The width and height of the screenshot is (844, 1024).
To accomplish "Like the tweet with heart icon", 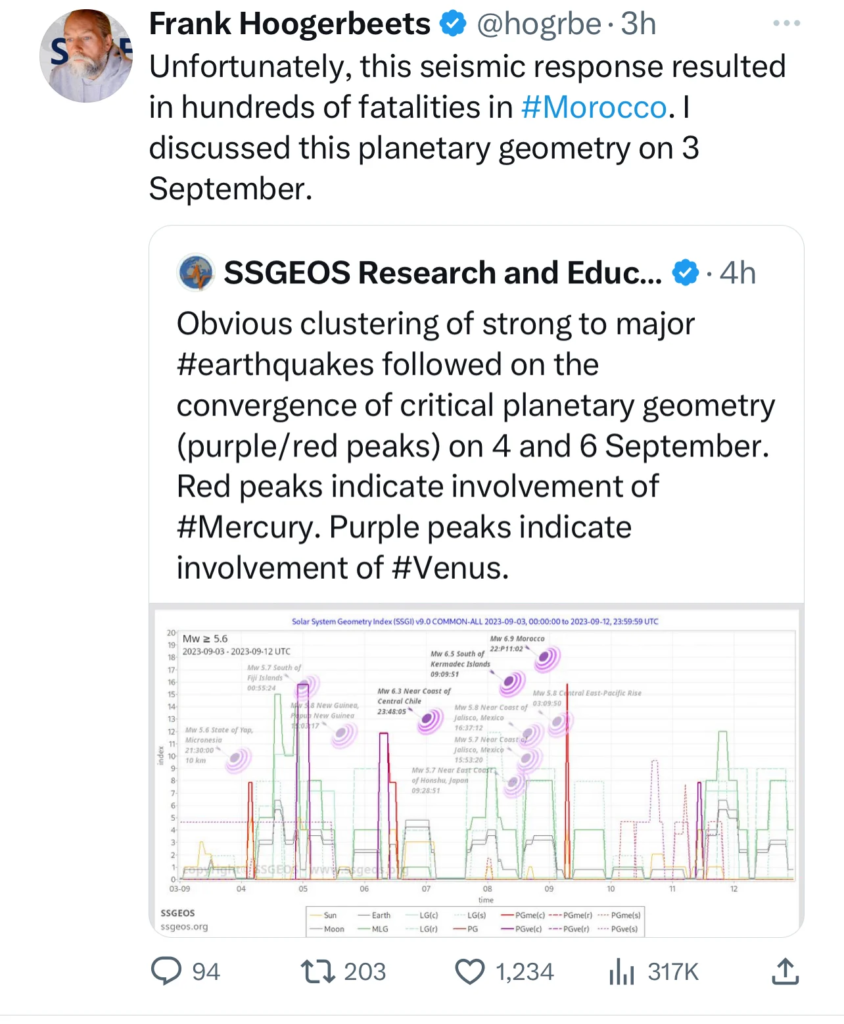I will click(x=470, y=972).
